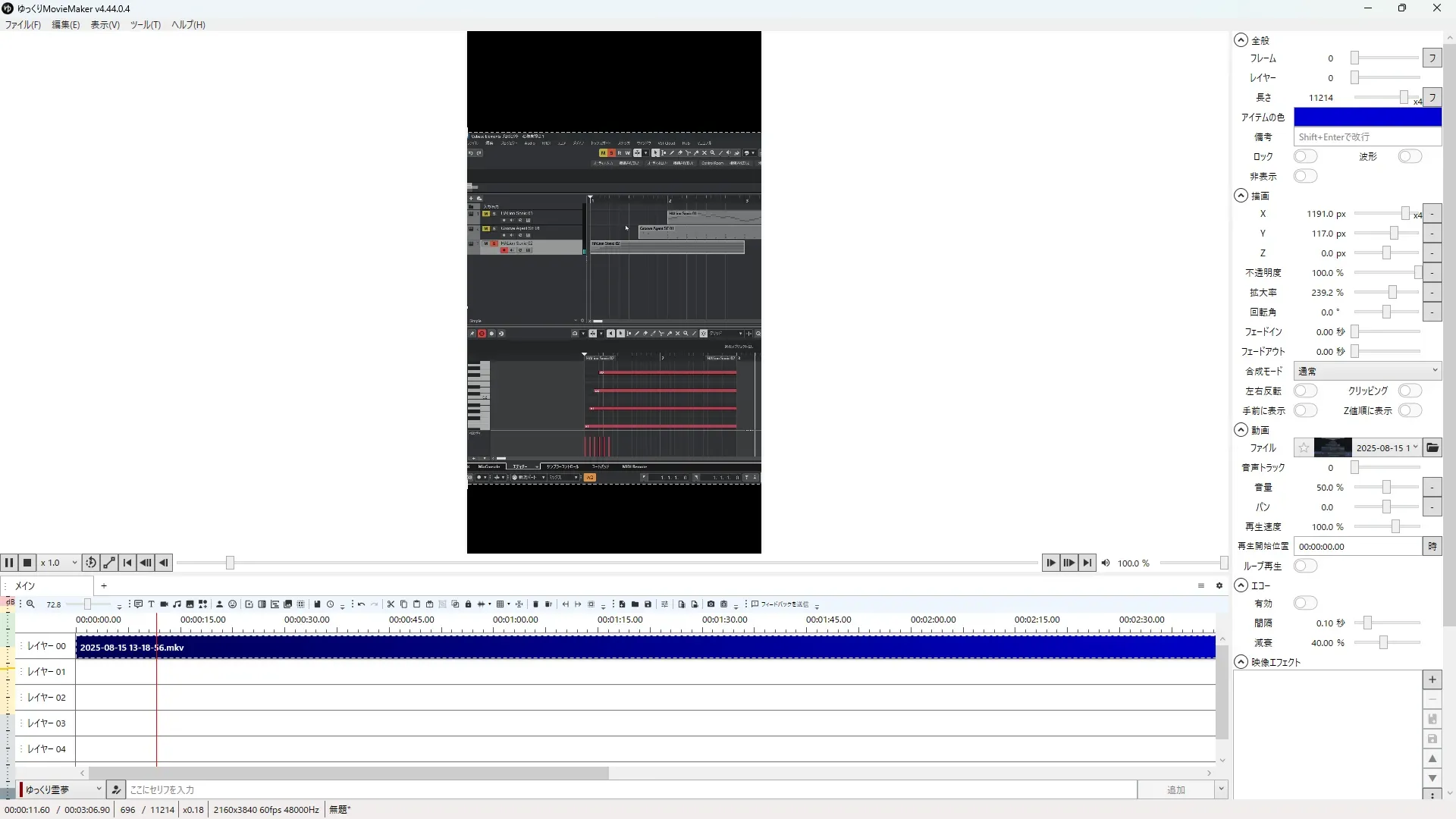Enable the 左右反転 horizontal flip toggle
The width and height of the screenshot is (1456, 819).
(x=1305, y=391)
